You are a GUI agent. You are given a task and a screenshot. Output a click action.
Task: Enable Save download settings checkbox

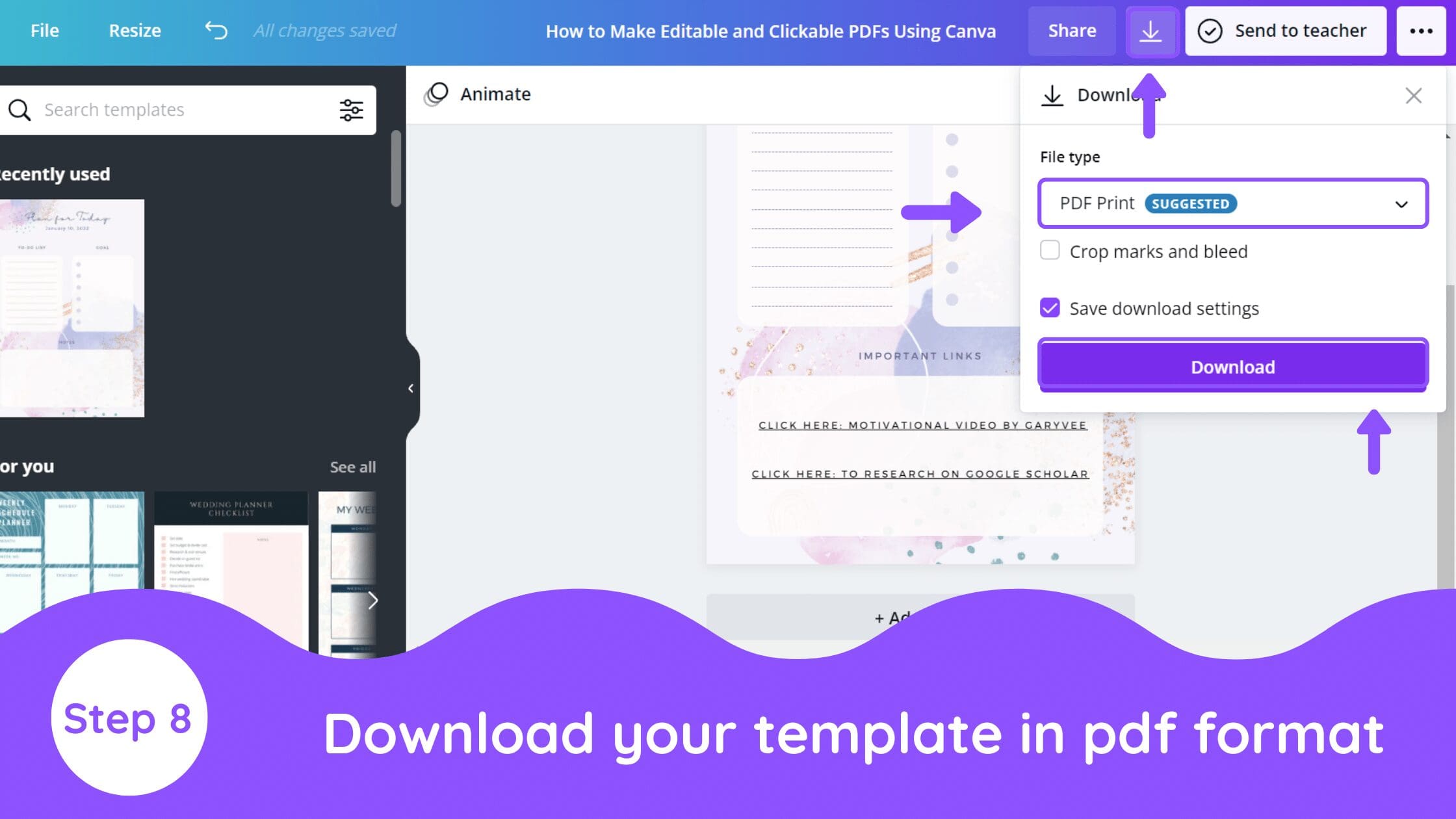(x=1050, y=308)
